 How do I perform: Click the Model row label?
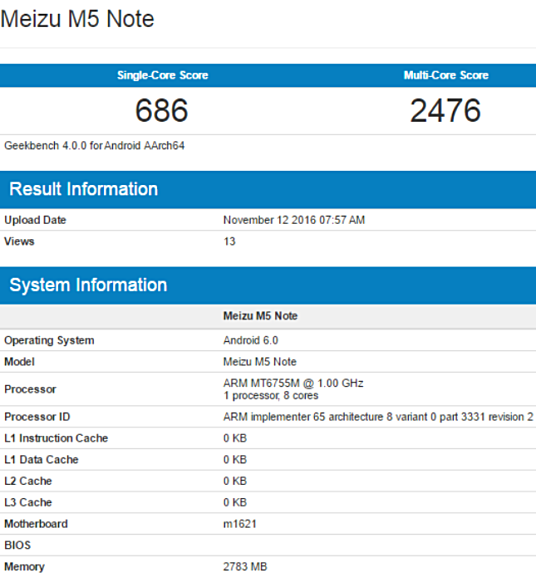click(19, 362)
